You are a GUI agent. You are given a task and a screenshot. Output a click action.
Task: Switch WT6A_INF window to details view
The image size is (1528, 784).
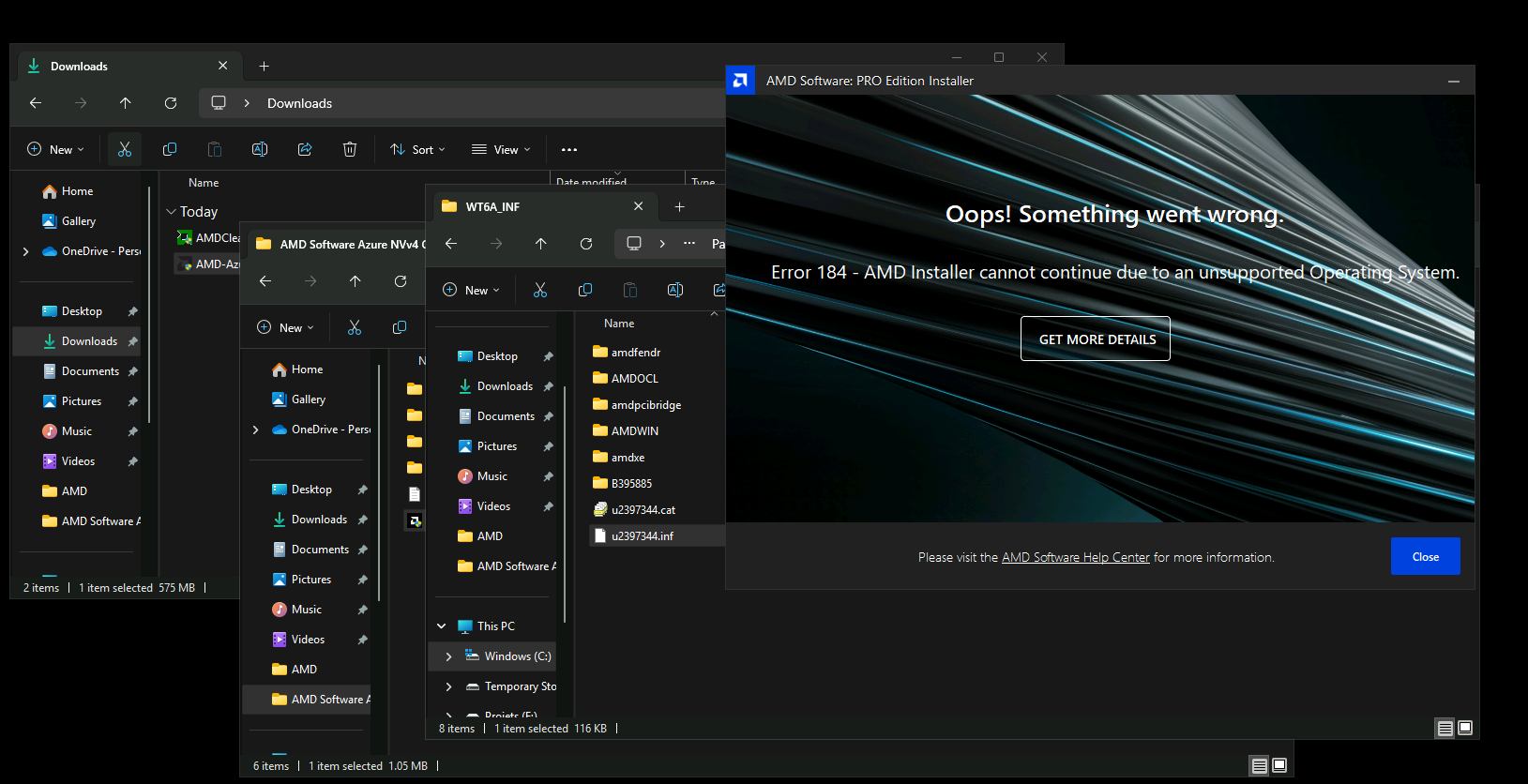point(1445,728)
